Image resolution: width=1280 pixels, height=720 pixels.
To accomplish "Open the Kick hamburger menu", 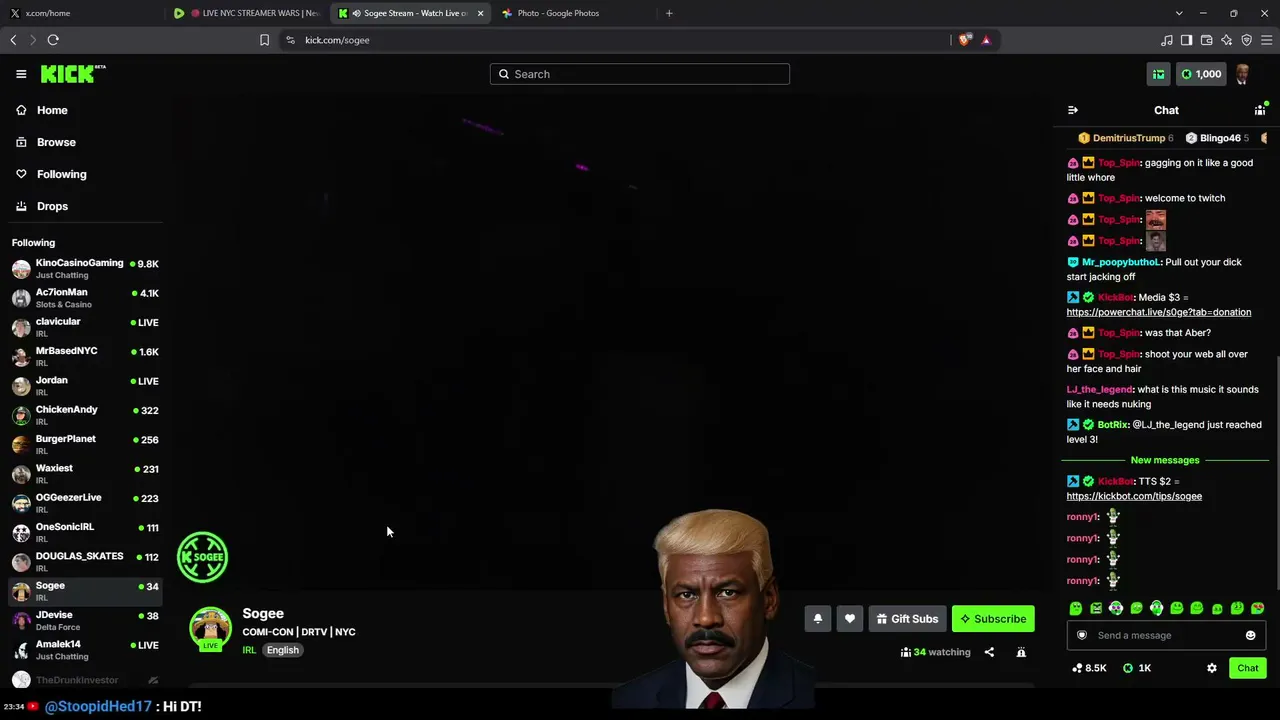I will 21,74.
